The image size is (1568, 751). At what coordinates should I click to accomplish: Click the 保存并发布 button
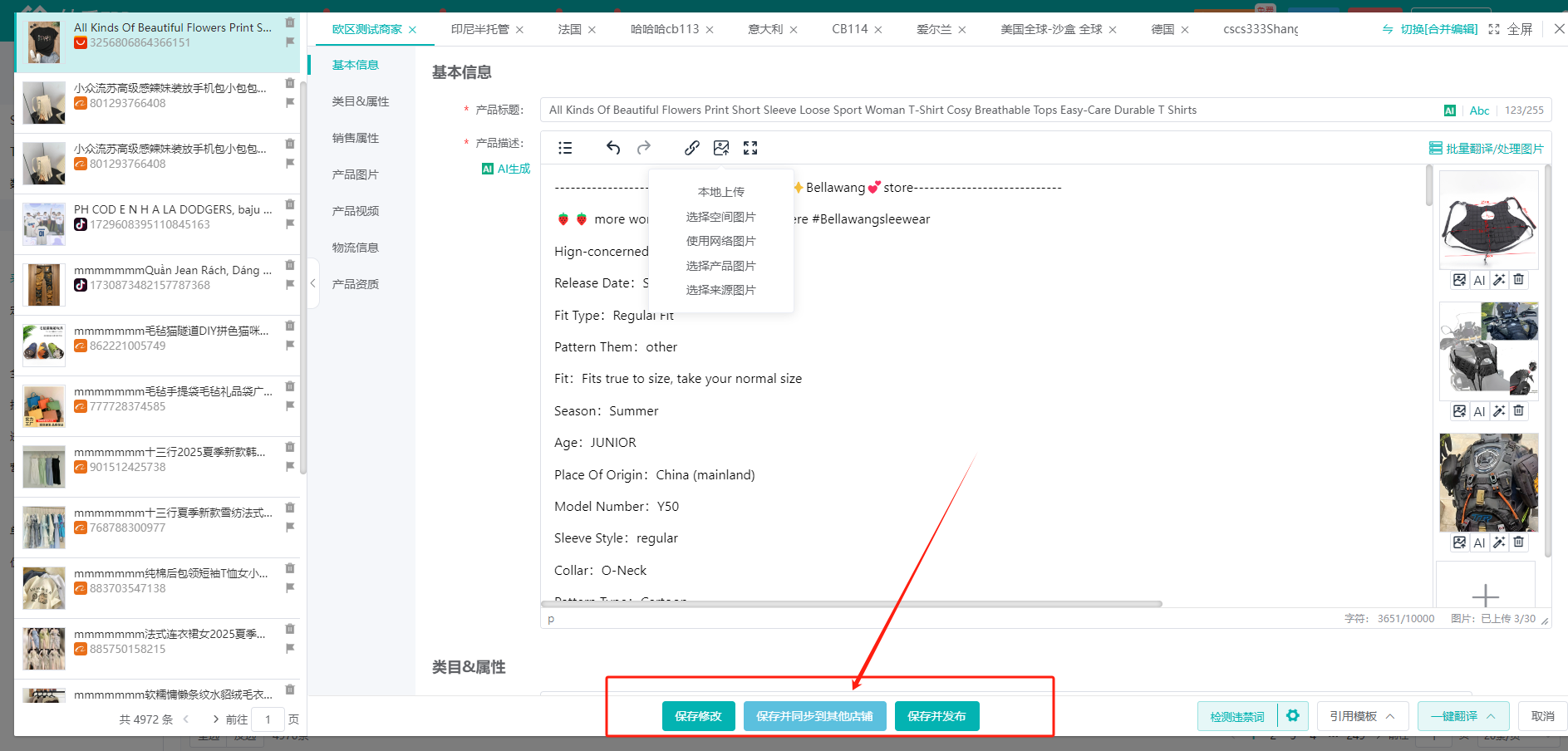(936, 716)
